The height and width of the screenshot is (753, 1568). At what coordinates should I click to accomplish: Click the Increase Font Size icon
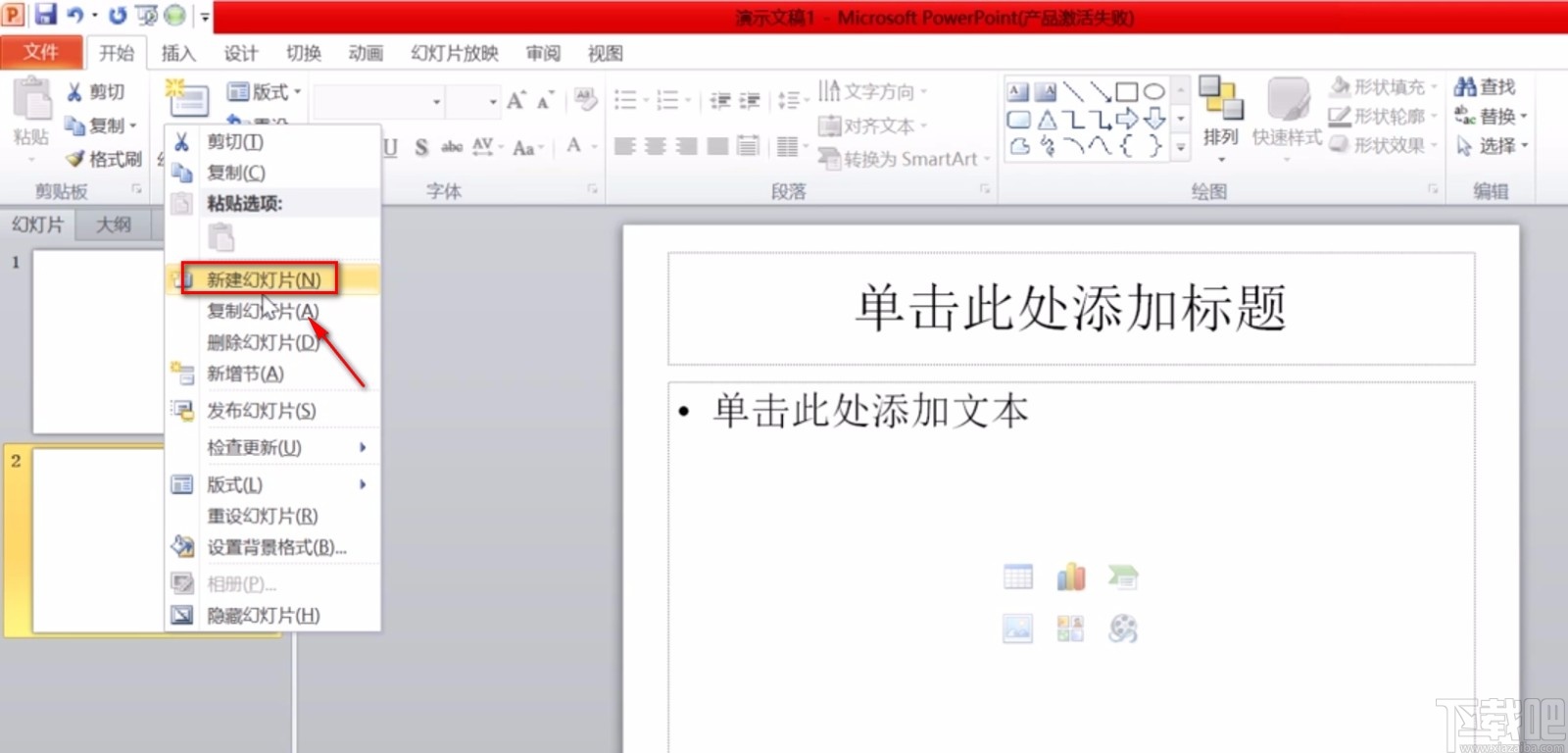pyautogui.click(x=516, y=100)
